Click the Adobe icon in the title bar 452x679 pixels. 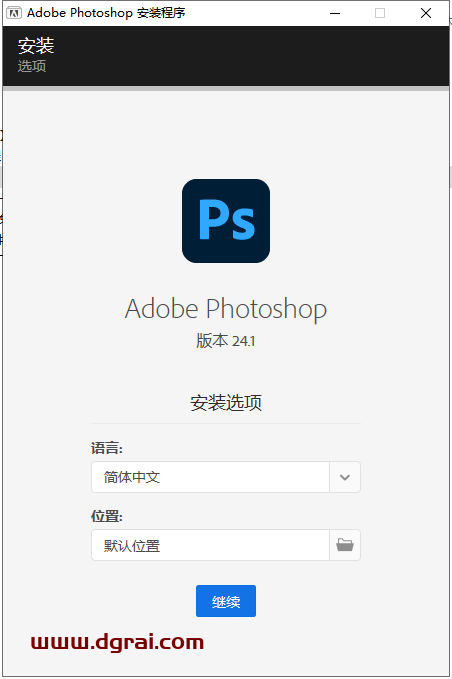click(x=14, y=13)
